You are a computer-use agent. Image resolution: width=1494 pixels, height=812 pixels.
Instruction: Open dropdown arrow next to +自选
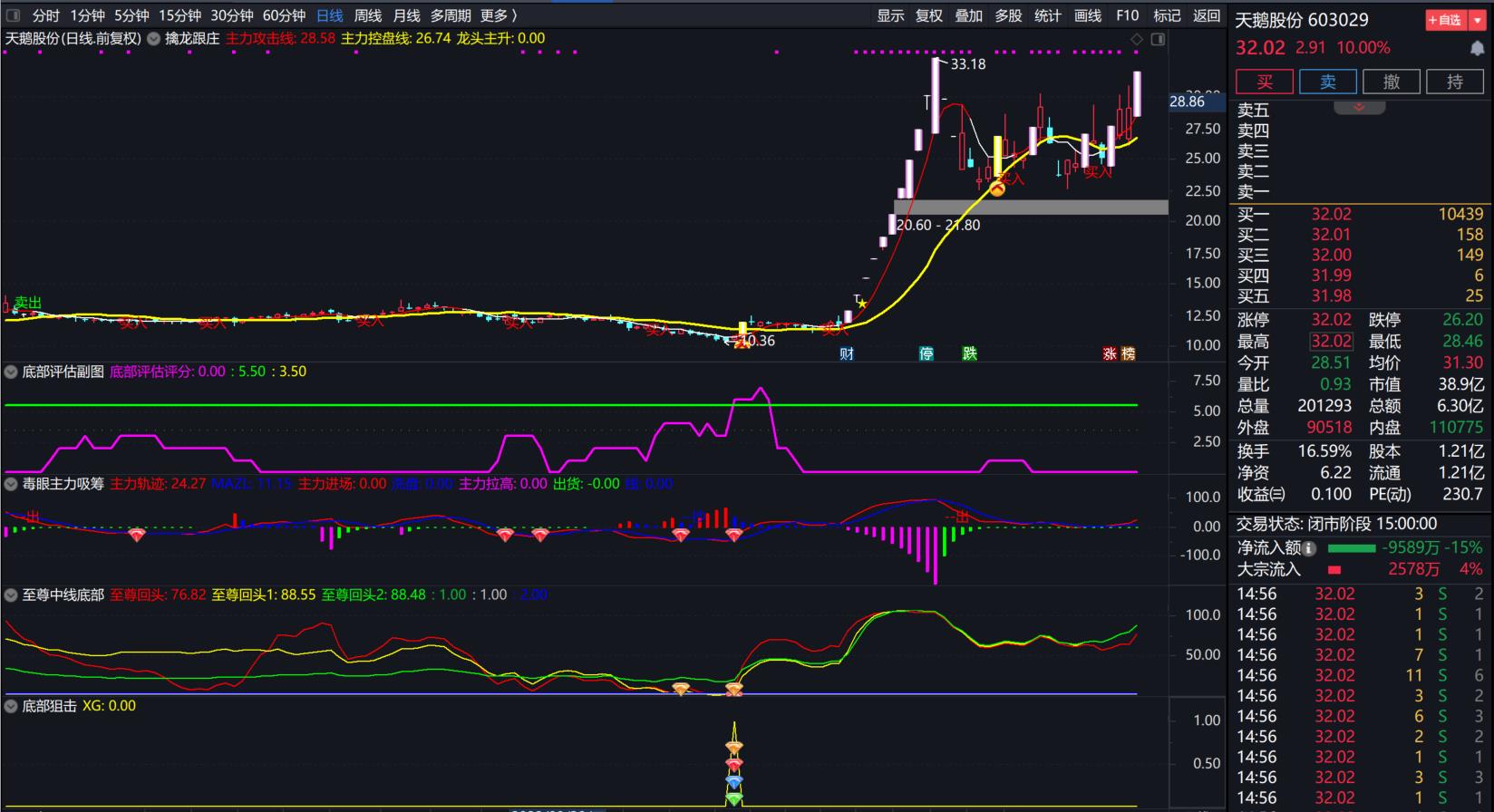1475,20
